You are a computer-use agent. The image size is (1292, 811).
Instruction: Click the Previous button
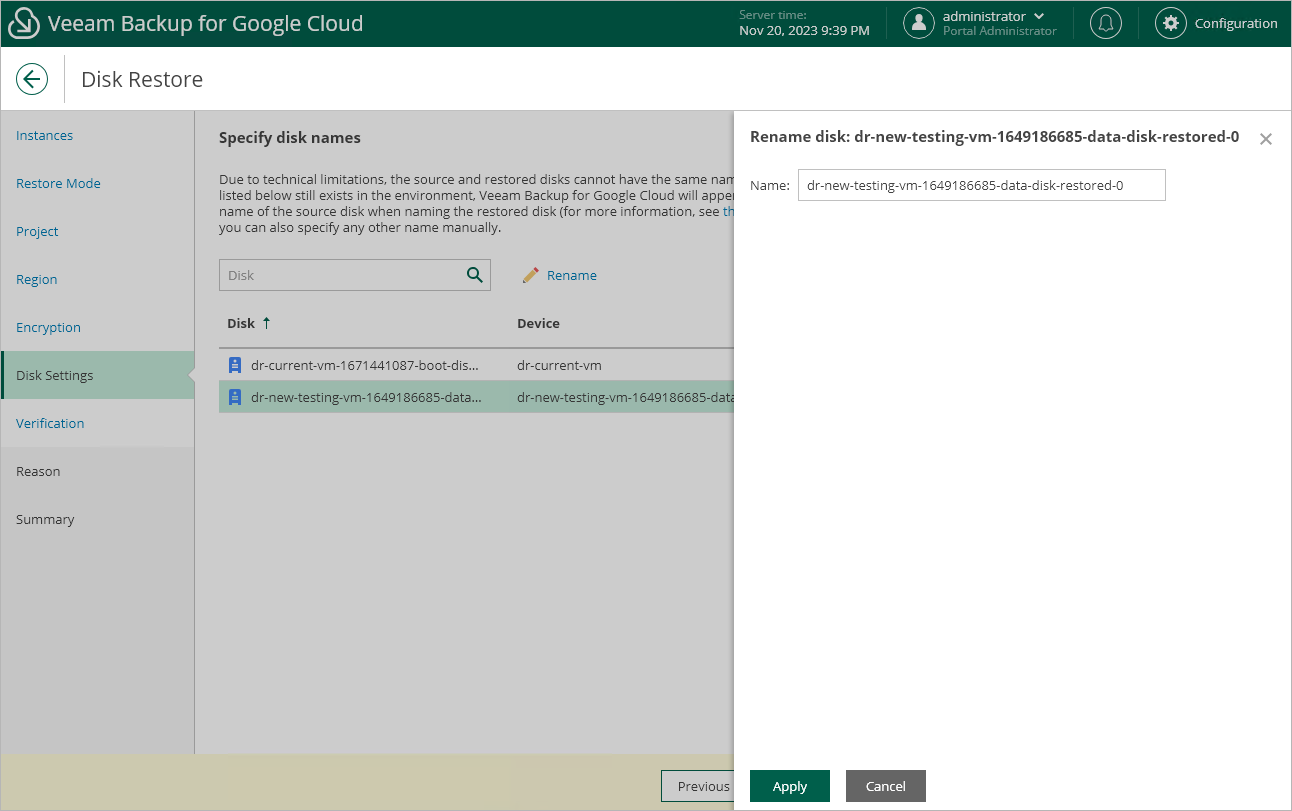point(697,786)
